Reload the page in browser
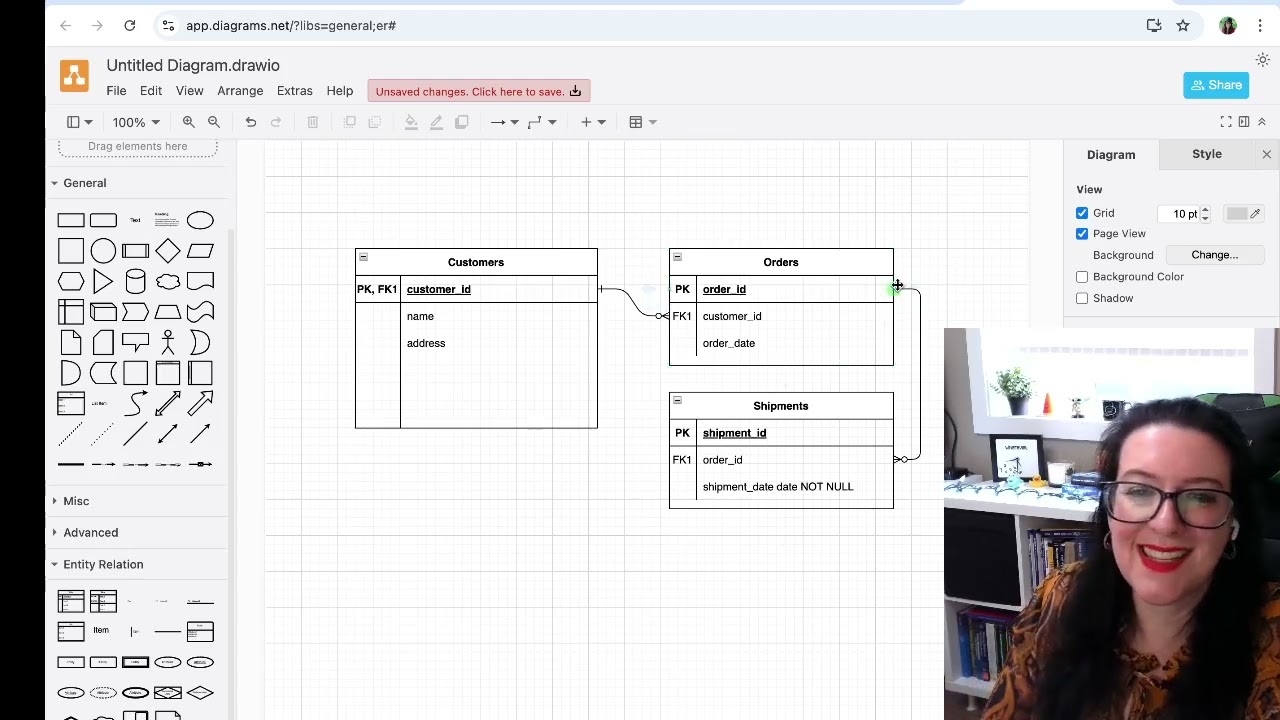This screenshot has height=720, width=1280. coord(130,25)
